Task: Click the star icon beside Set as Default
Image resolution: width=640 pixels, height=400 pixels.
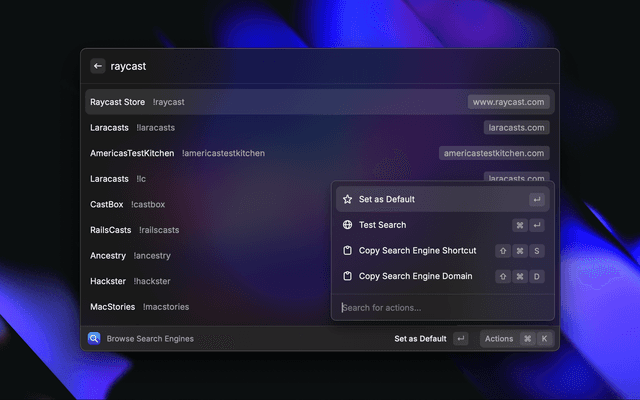Action: point(347,200)
